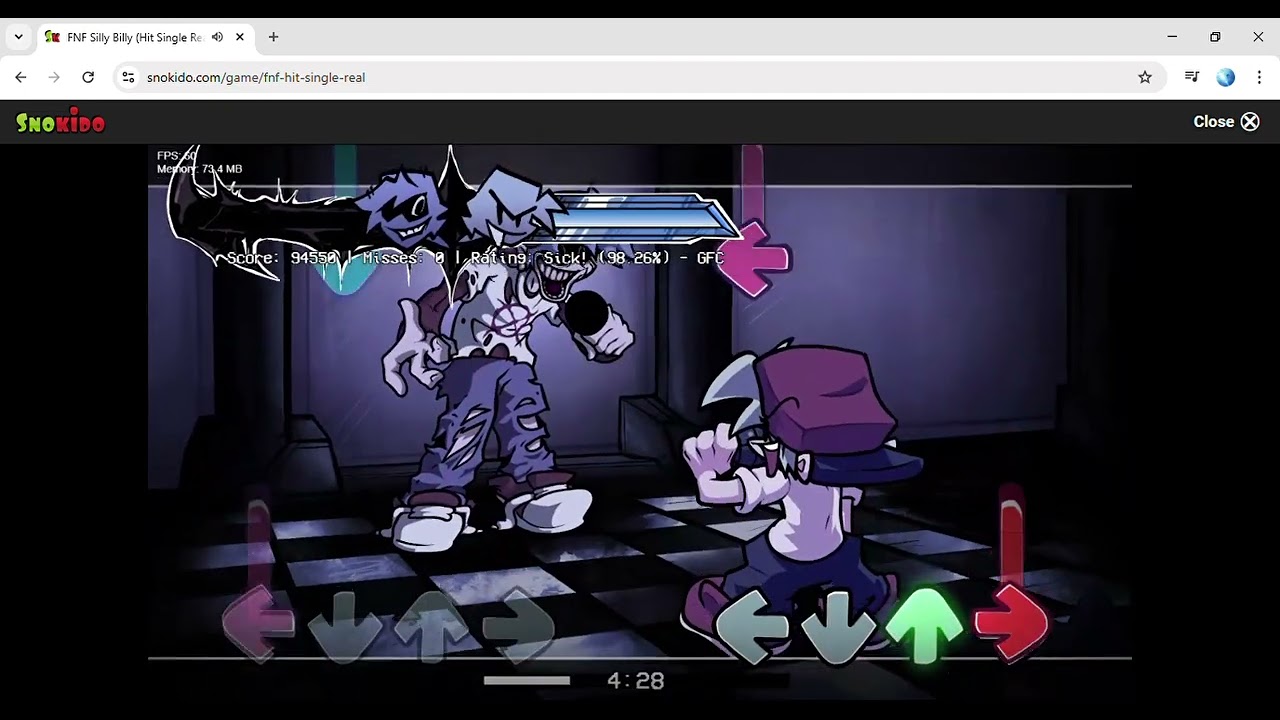1280x720 pixels.
Task: Tap the player's gray down arrow receptor
Action: click(x=837, y=627)
